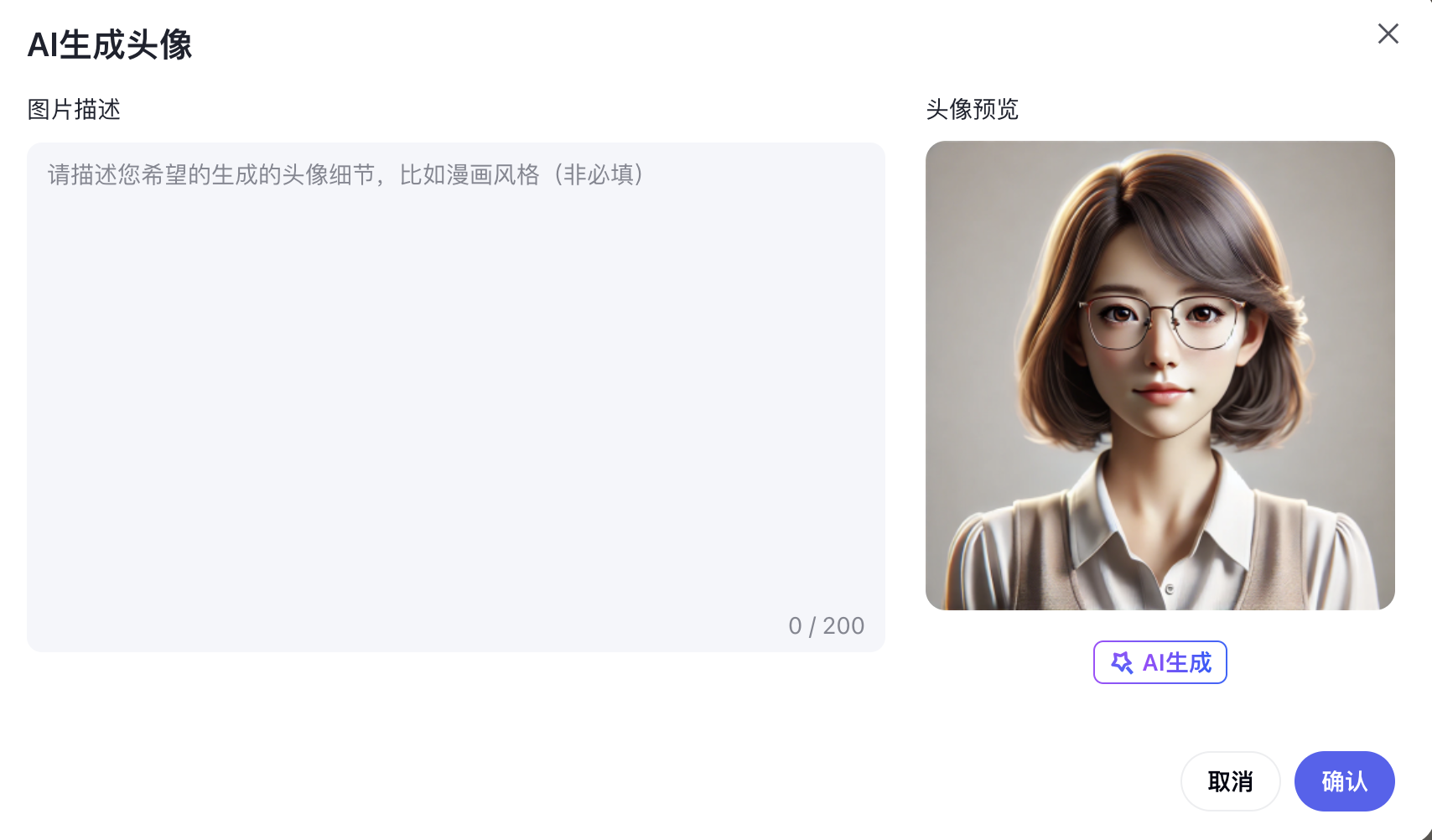Cancel using the 取消 button
The image size is (1432, 840).
point(1230,781)
